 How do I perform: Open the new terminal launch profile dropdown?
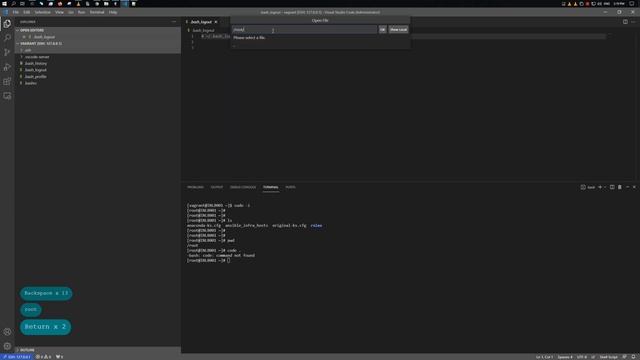(605, 187)
